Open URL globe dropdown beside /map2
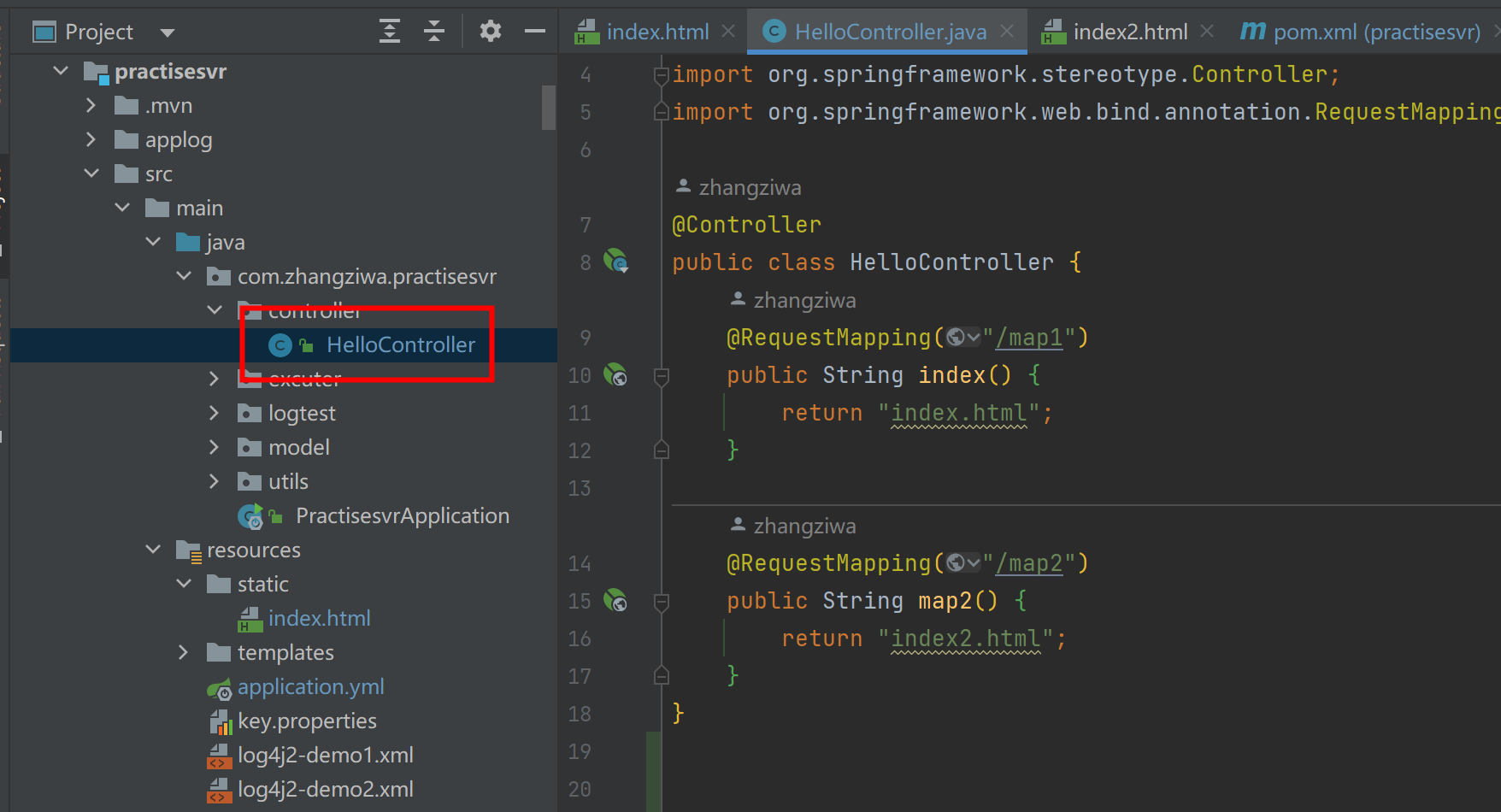This screenshot has height=812, width=1501. [x=962, y=563]
